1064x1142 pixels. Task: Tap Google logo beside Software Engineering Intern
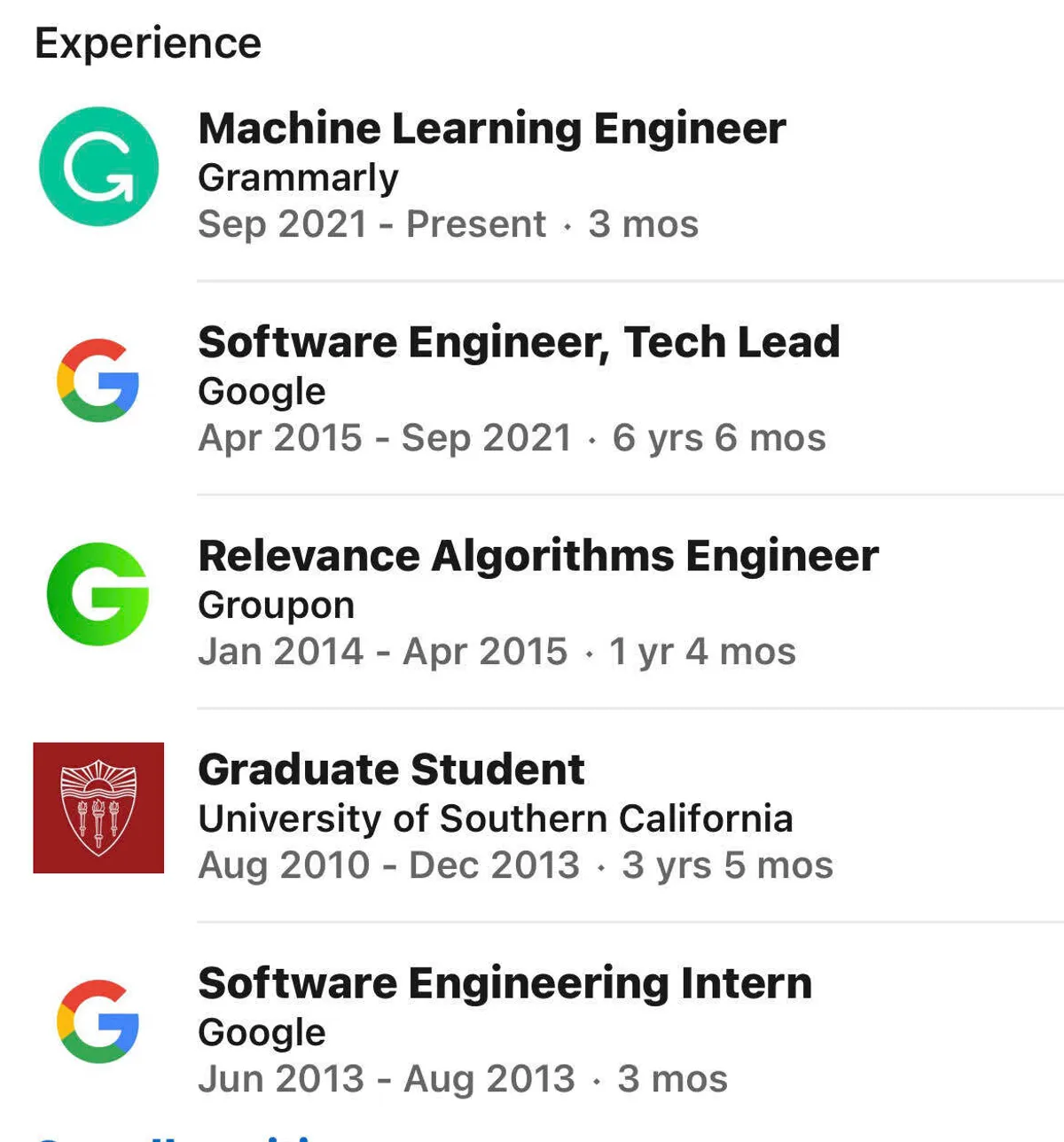(98, 1021)
